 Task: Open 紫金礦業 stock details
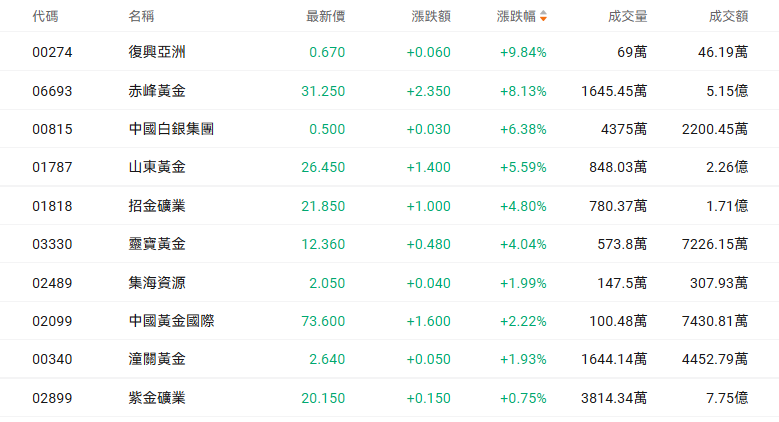(157, 398)
